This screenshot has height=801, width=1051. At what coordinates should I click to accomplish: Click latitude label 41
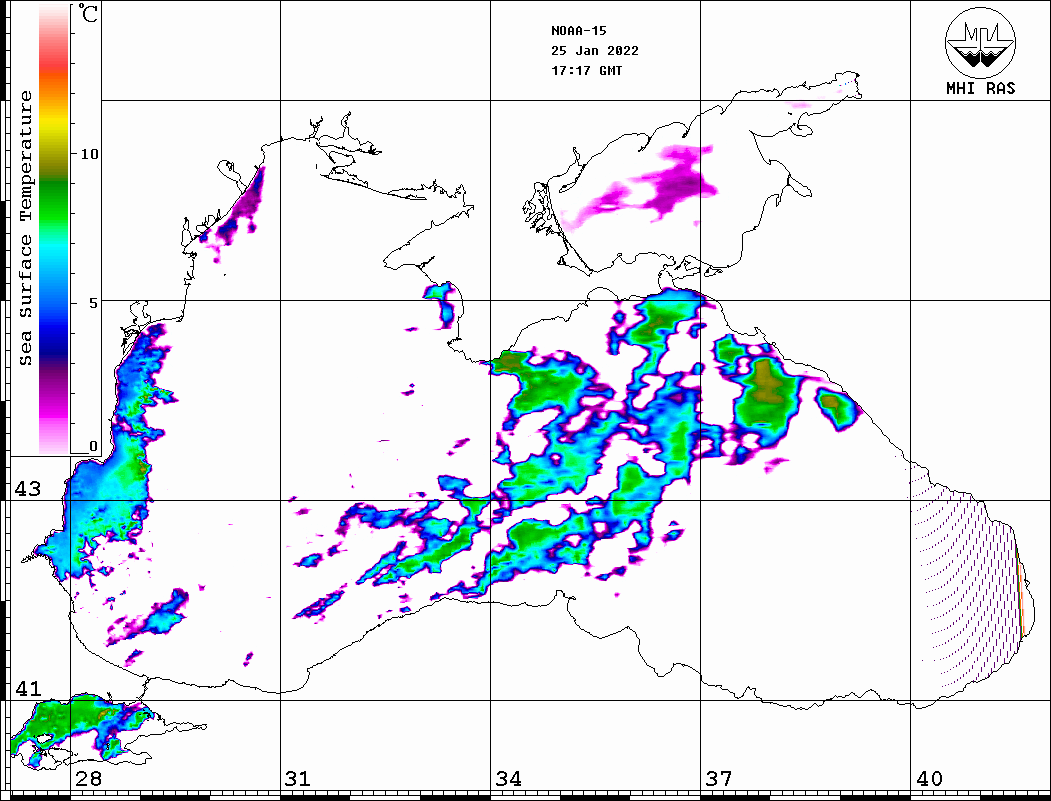coord(27,689)
